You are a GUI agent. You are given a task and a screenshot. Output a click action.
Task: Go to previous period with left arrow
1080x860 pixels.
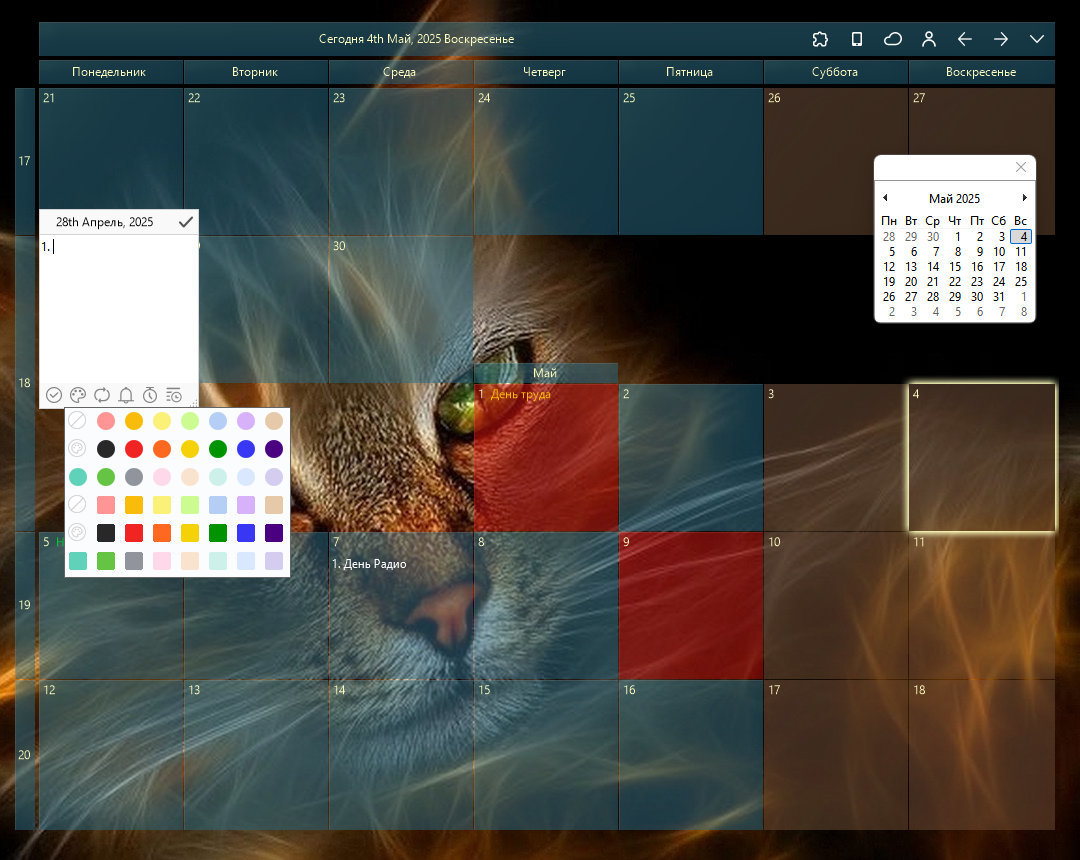964,39
